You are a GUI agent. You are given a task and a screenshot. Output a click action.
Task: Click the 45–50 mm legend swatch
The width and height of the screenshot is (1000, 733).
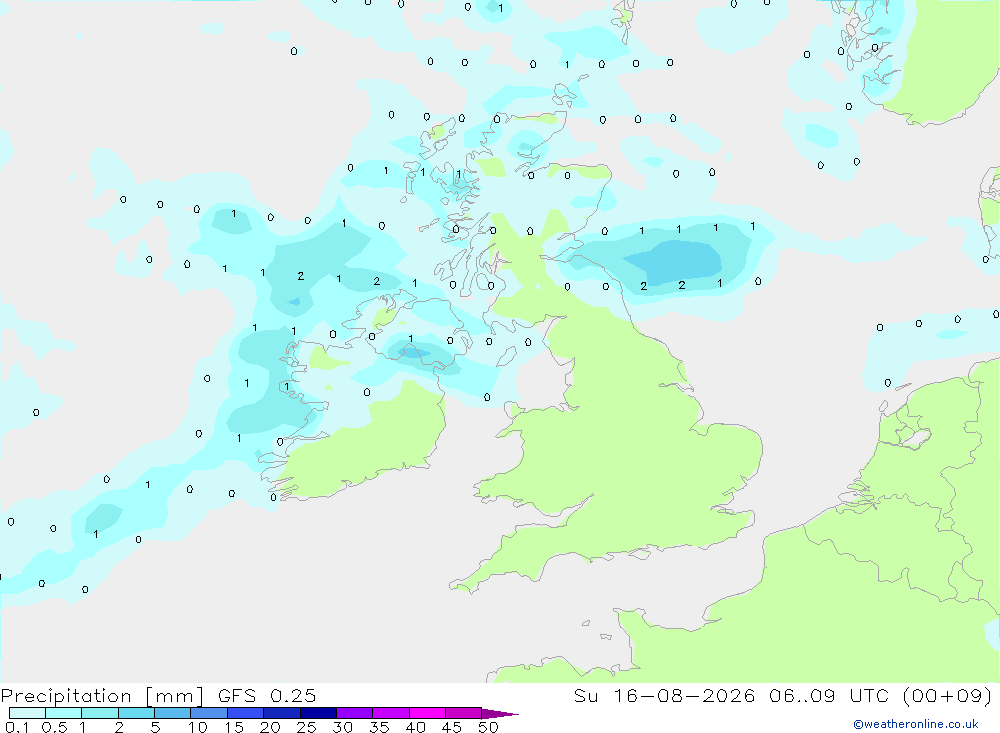point(464,713)
